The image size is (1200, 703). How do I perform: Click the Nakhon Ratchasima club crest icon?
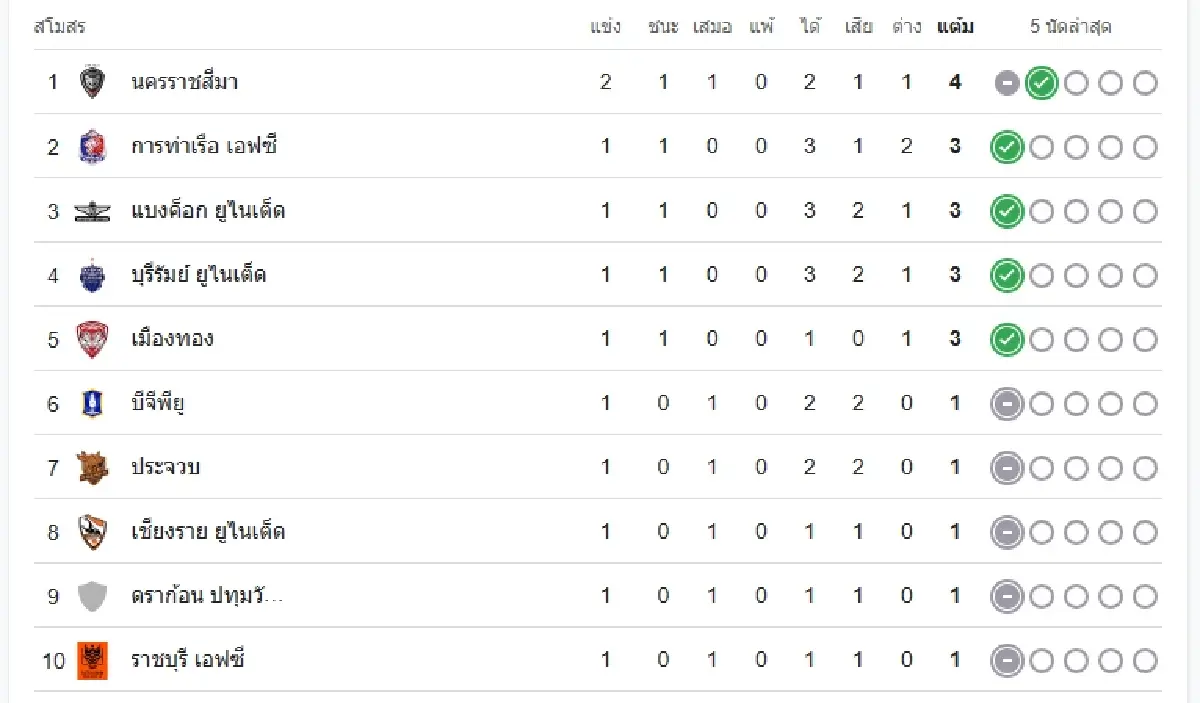point(92,82)
